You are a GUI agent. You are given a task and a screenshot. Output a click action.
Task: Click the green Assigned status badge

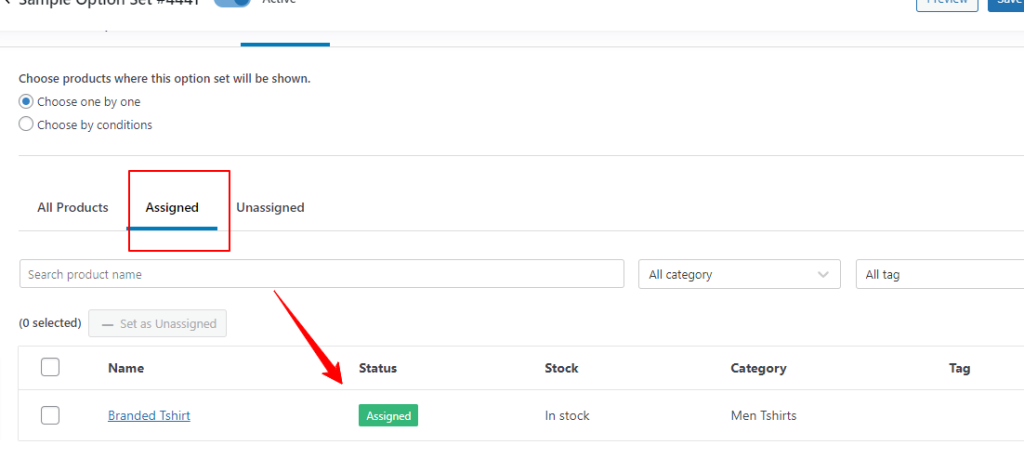click(388, 416)
